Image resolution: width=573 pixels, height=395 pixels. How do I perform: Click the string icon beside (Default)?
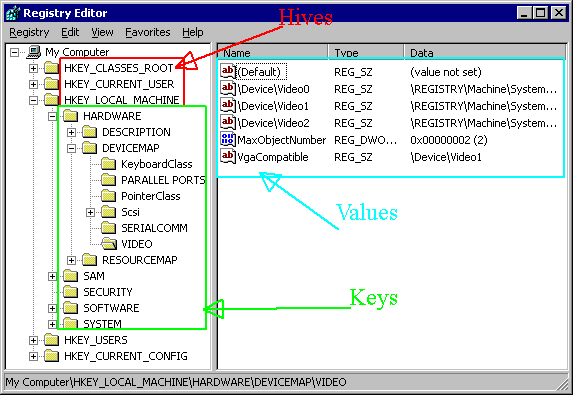(228, 71)
